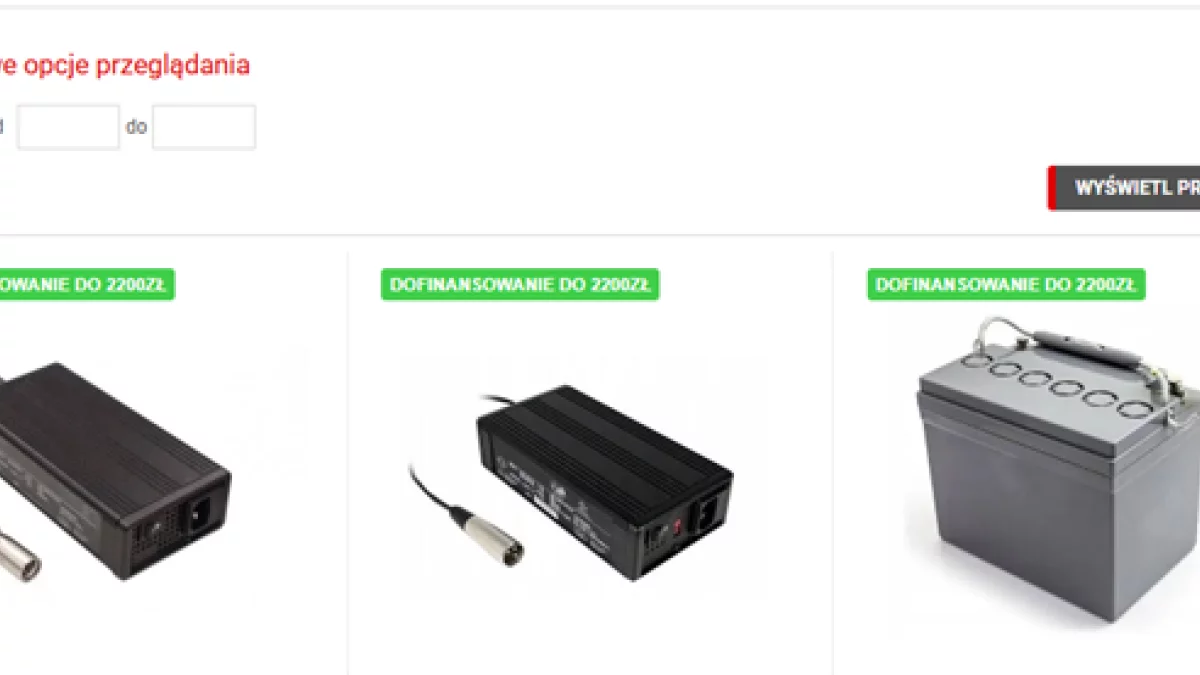The image size is (1200, 675).
Task: Click the minimum price input field
Action: 69,127
